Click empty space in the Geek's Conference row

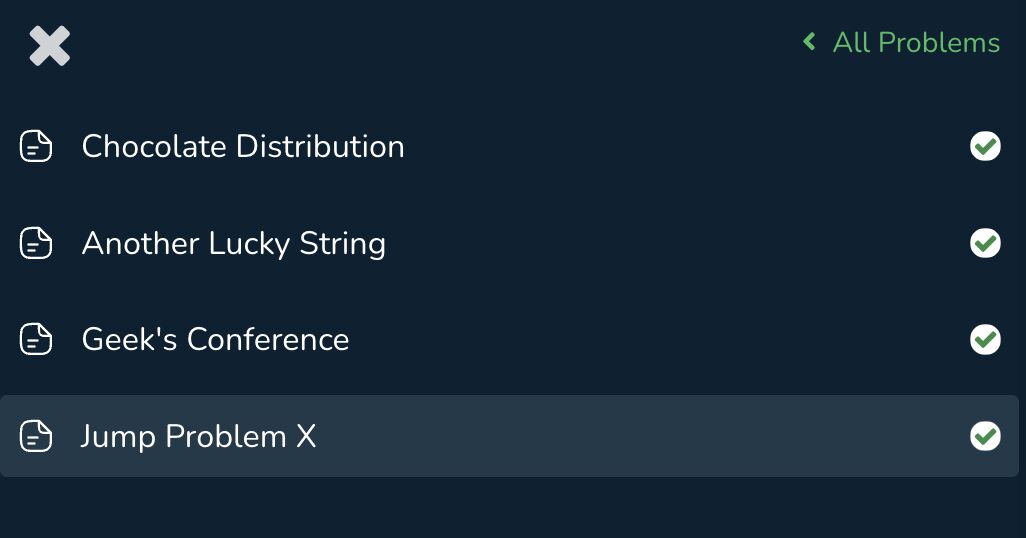tap(654, 339)
